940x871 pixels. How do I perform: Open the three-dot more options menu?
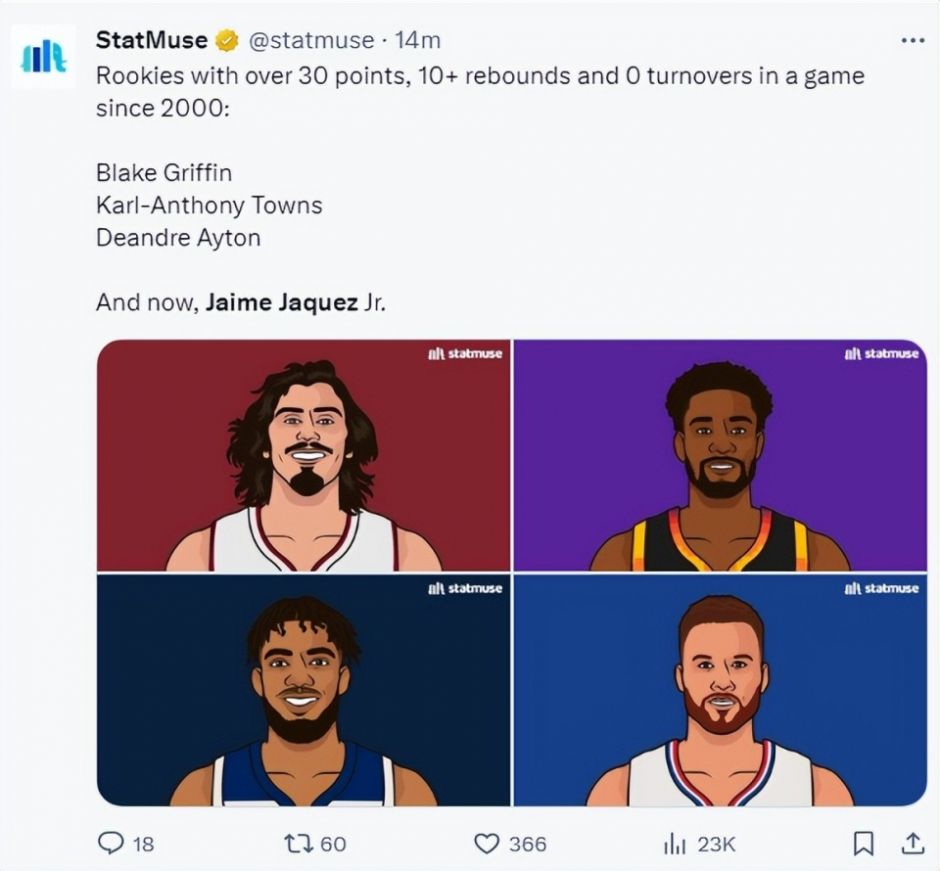(x=912, y=41)
